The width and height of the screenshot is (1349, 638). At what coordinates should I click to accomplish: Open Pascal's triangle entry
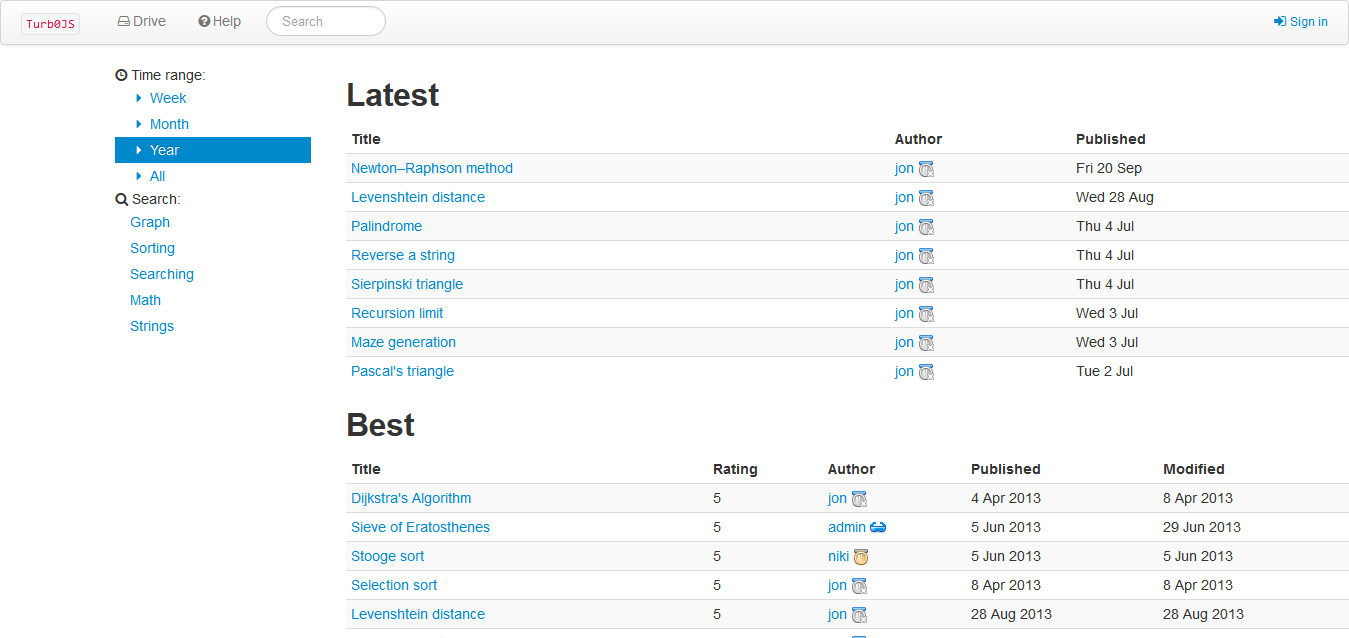(402, 371)
